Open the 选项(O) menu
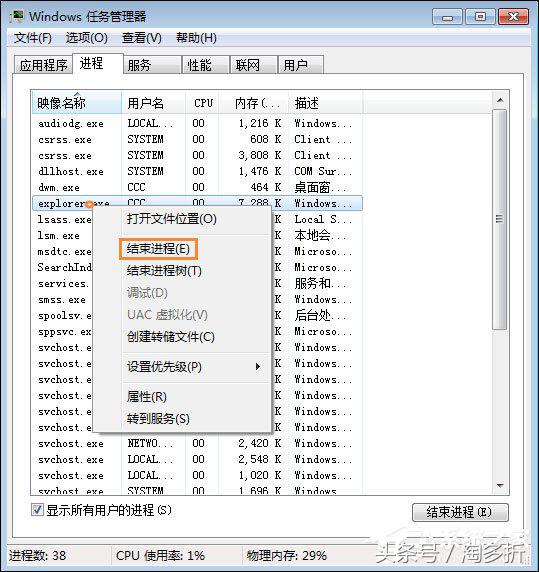The width and height of the screenshot is (539, 572). 86,38
